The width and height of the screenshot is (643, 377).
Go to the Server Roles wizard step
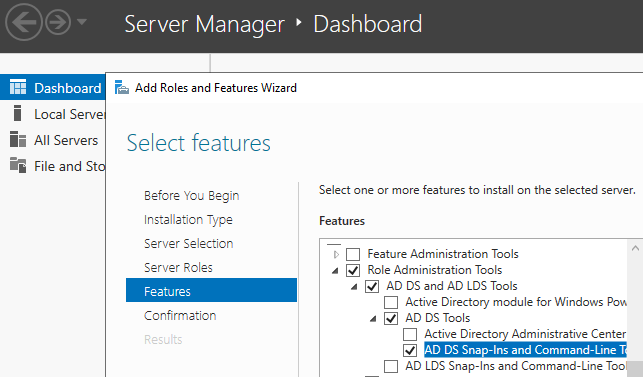click(x=178, y=267)
